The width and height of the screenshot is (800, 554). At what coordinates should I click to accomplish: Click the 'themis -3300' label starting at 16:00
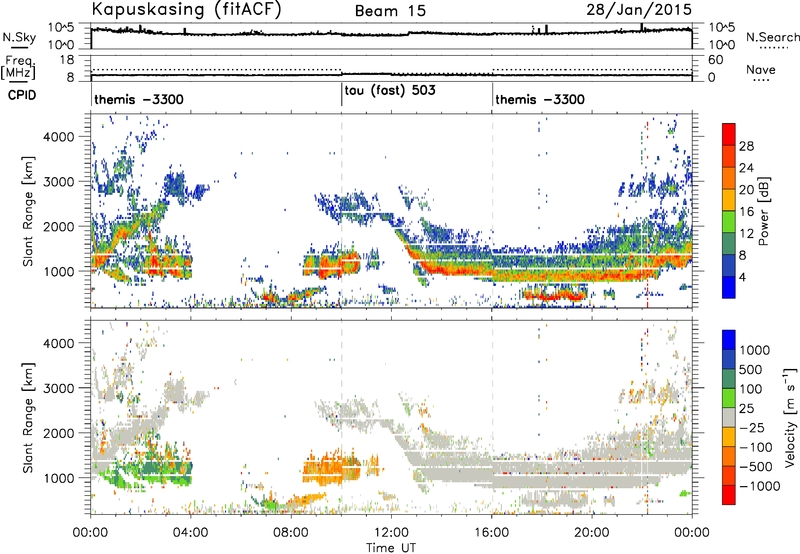click(540, 99)
